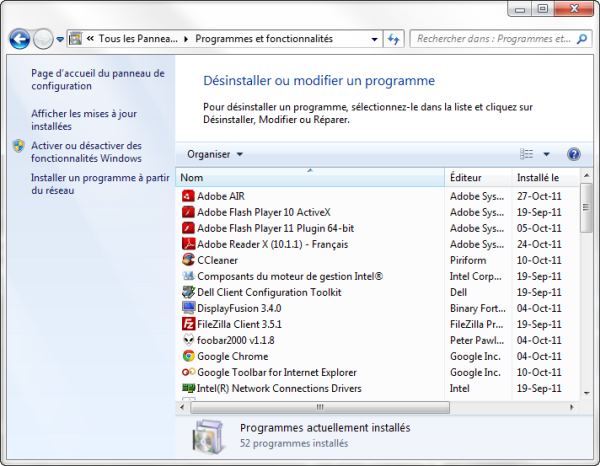
Task: Click the Binary Fort... publisher cell
Action: click(x=478, y=308)
